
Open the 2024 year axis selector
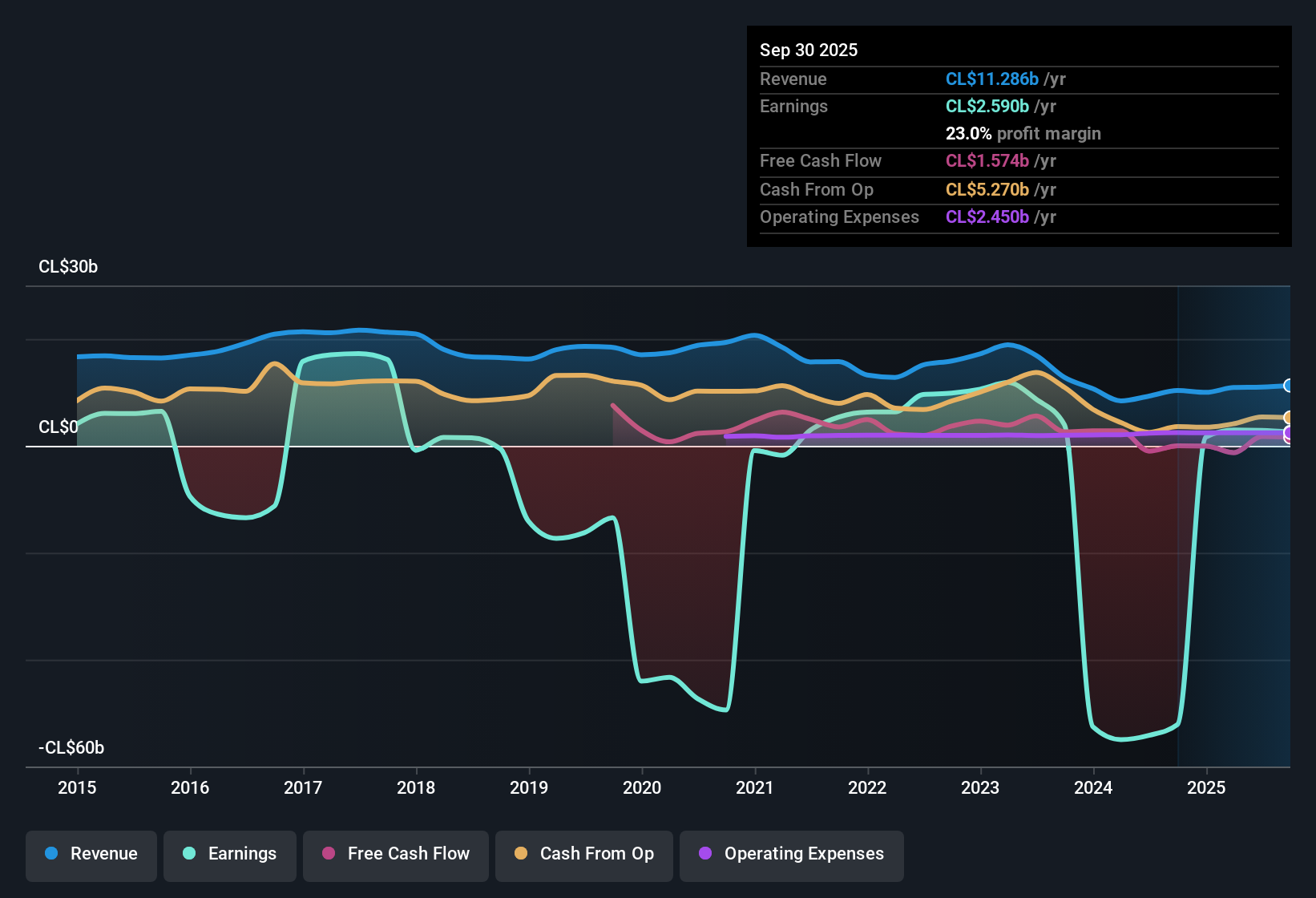[x=1093, y=788]
